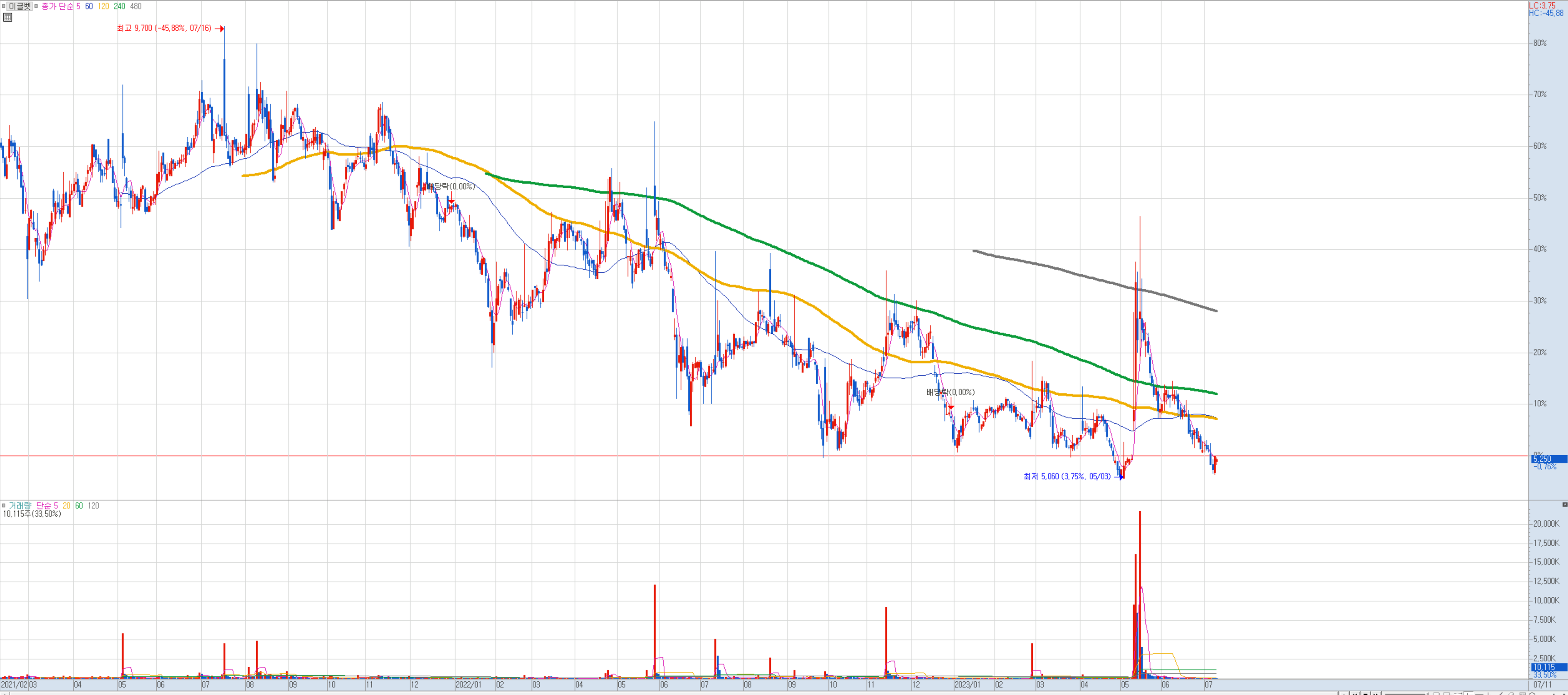Click the volume panel corner collapse button
The height and width of the screenshot is (695, 1568).
pyautogui.click(x=1564, y=505)
